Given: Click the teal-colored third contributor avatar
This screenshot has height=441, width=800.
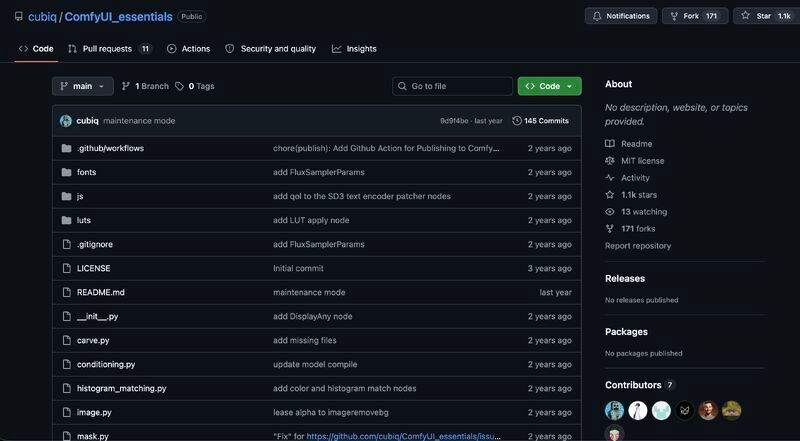Looking at the screenshot, I should pos(661,410).
